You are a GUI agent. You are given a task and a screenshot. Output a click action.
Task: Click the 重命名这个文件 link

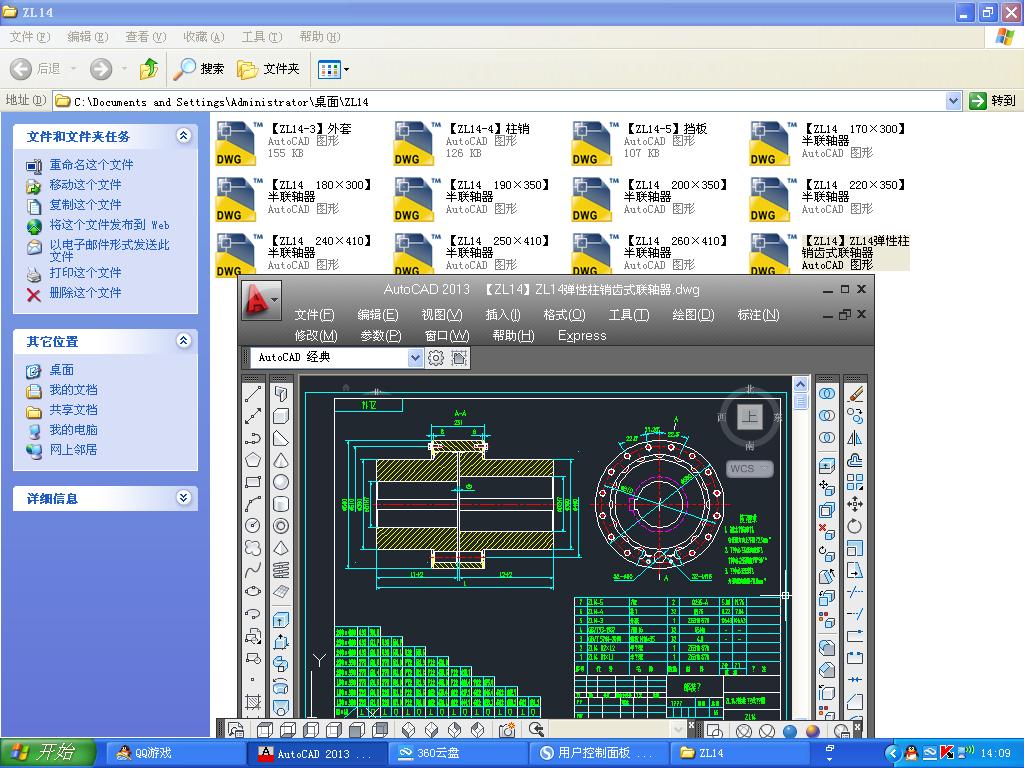pos(91,165)
